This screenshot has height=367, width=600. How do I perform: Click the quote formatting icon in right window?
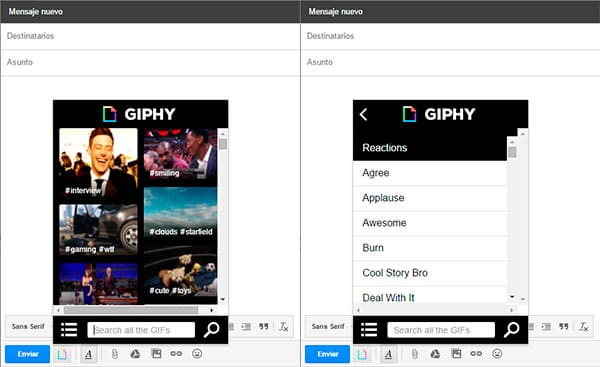(564, 326)
